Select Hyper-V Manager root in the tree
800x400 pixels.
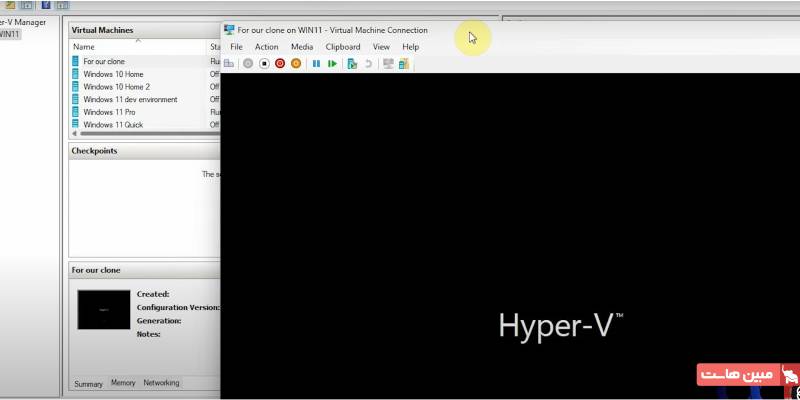[23, 22]
